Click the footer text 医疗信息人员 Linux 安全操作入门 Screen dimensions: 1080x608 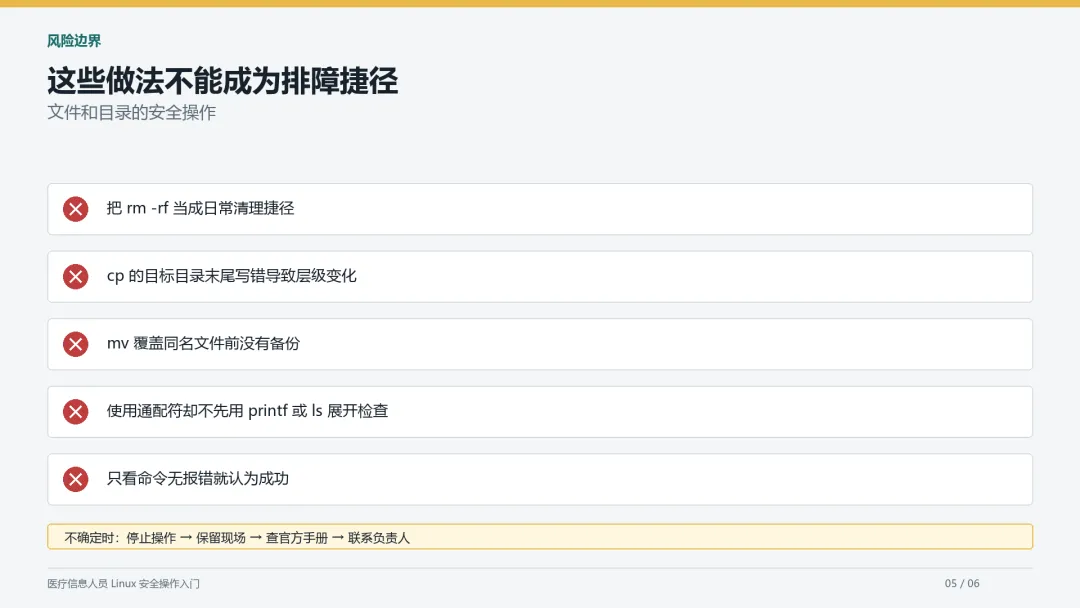pos(123,583)
